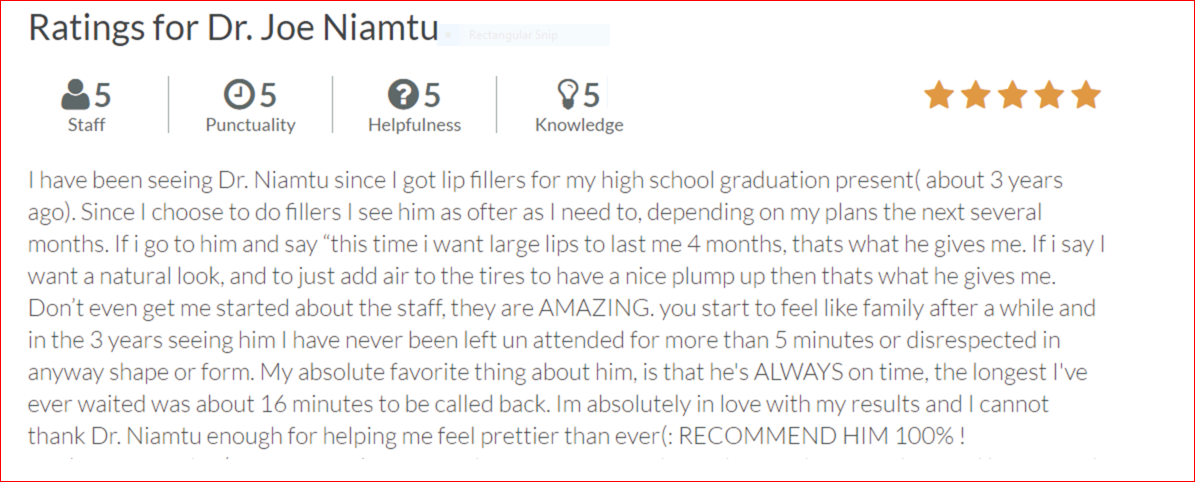Click the Ratings for Dr. Joe Niamtu heading

pyautogui.click(x=233, y=27)
